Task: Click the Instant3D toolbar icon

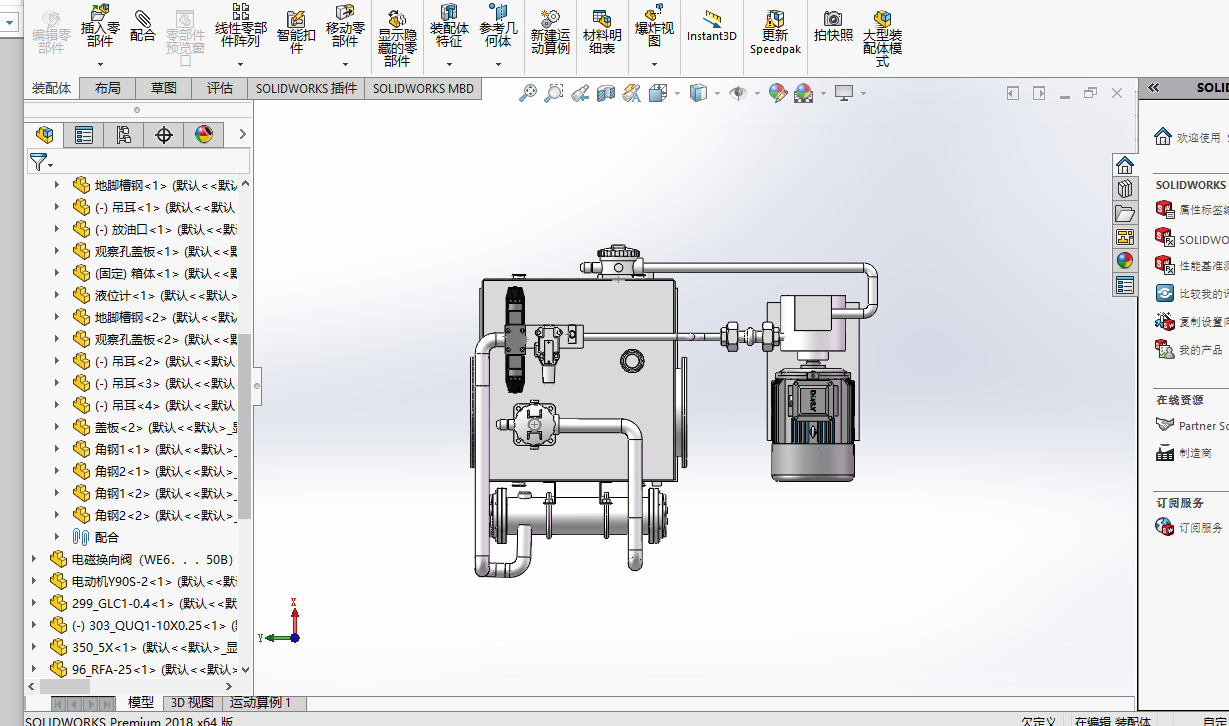Action: 712,27
